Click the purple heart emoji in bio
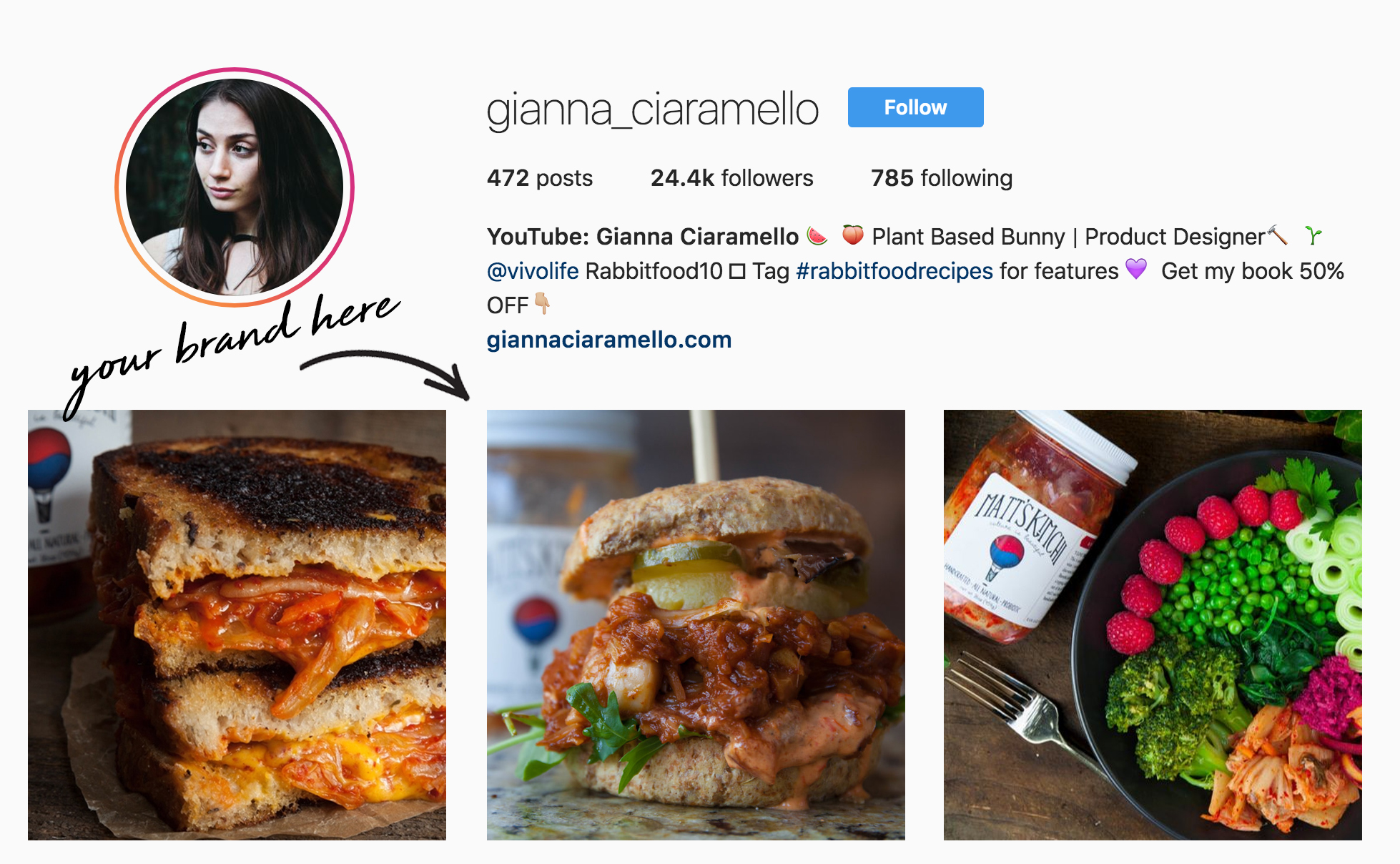The image size is (1400, 864). point(1136,269)
